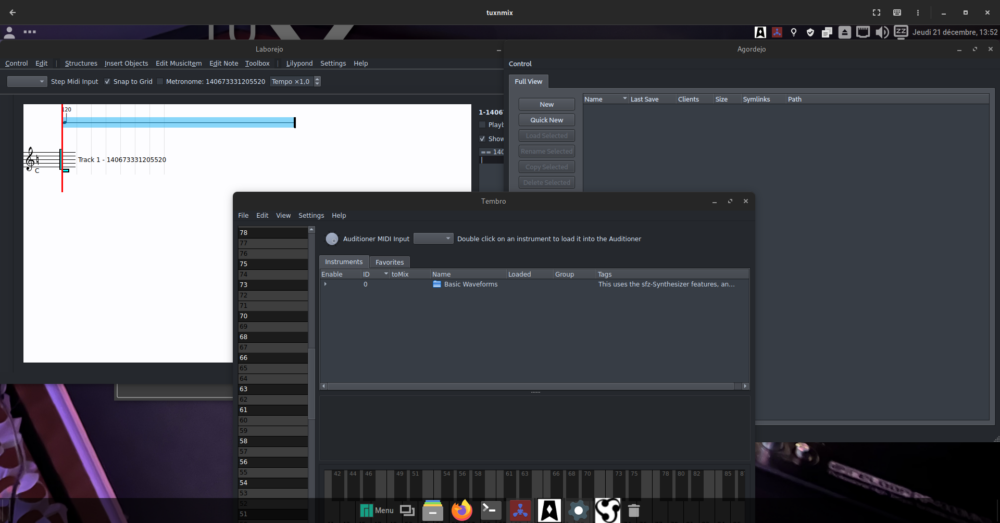Enable the Metronome checkbox in Laborejo
Image resolution: width=1000 pixels, height=523 pixels.
click(160, 82)
